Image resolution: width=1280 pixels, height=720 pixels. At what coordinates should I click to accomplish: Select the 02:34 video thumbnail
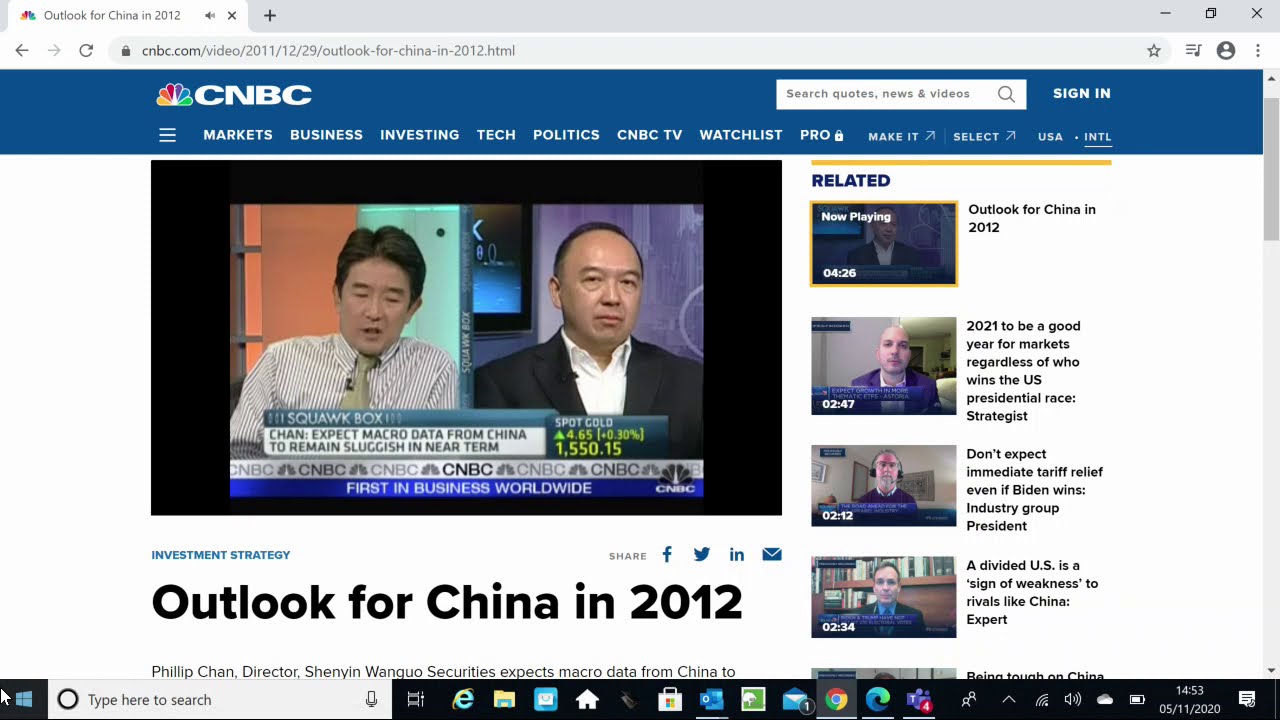884,597
